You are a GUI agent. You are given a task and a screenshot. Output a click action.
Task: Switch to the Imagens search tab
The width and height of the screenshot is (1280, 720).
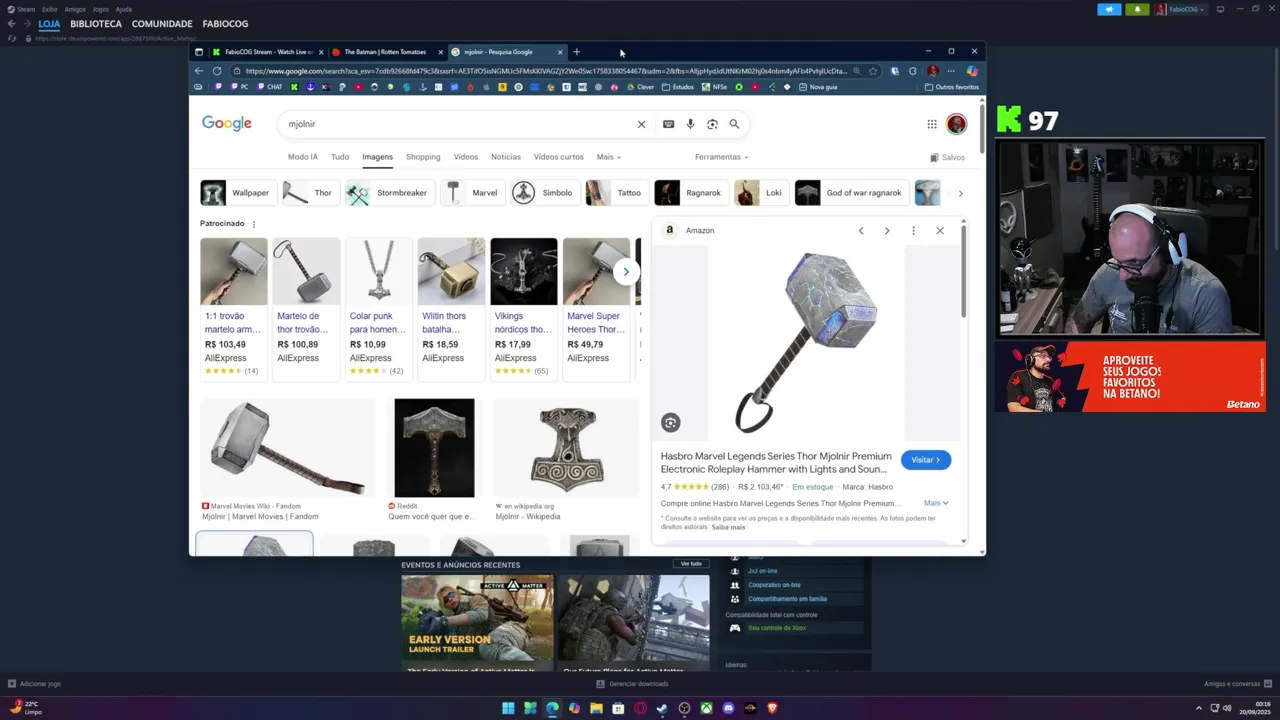coord(377,157)
